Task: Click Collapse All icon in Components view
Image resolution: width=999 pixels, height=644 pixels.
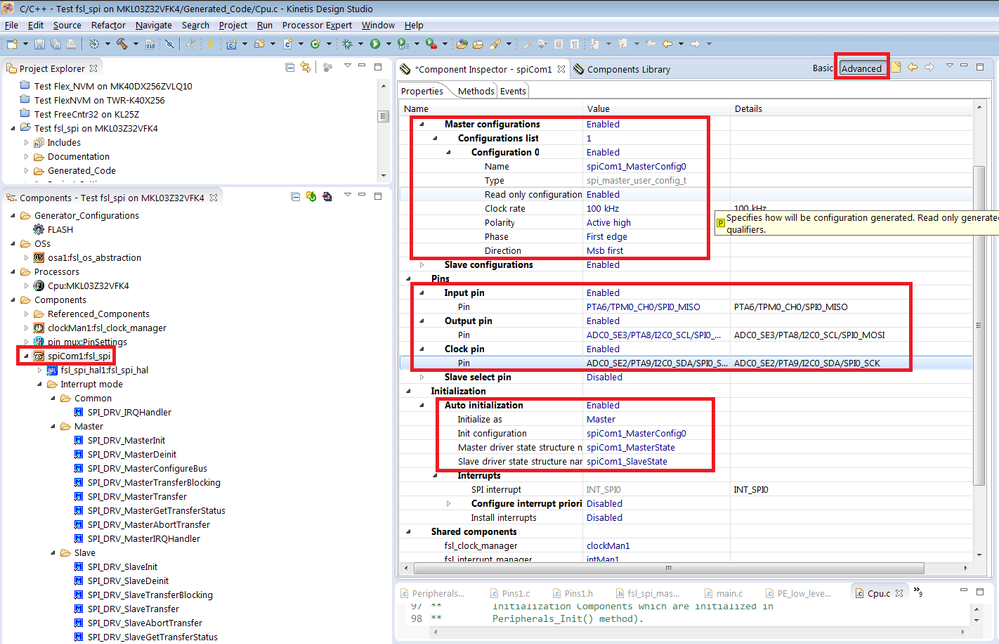Action: [x=296, y=197]
